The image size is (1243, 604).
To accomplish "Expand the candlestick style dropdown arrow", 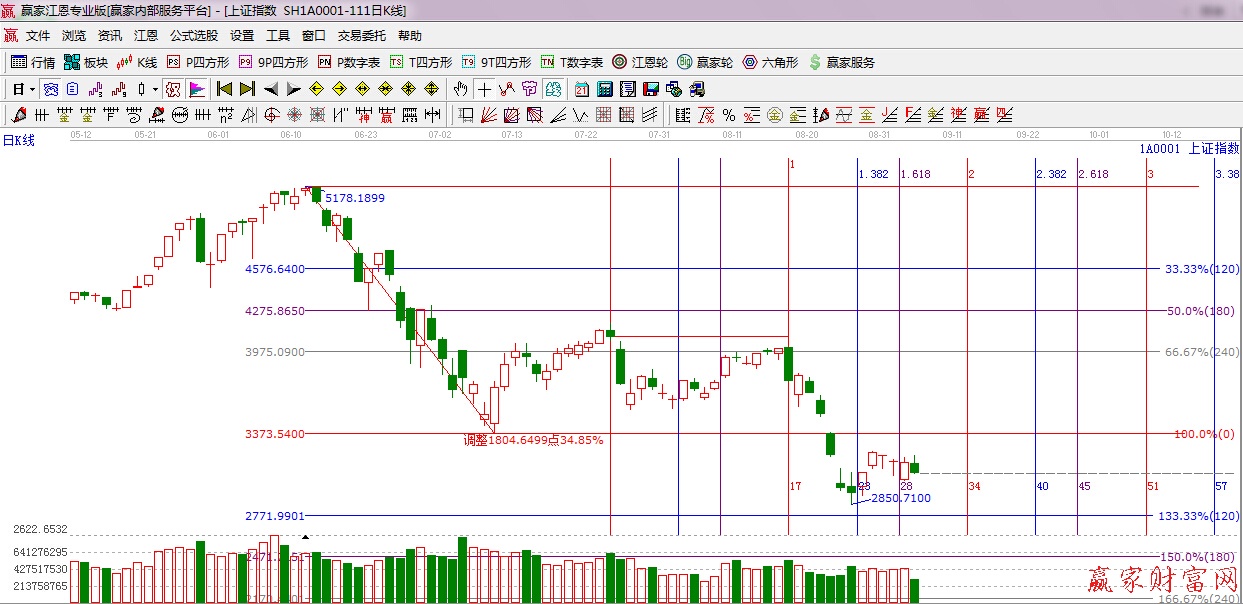I will tap(155, 89).
